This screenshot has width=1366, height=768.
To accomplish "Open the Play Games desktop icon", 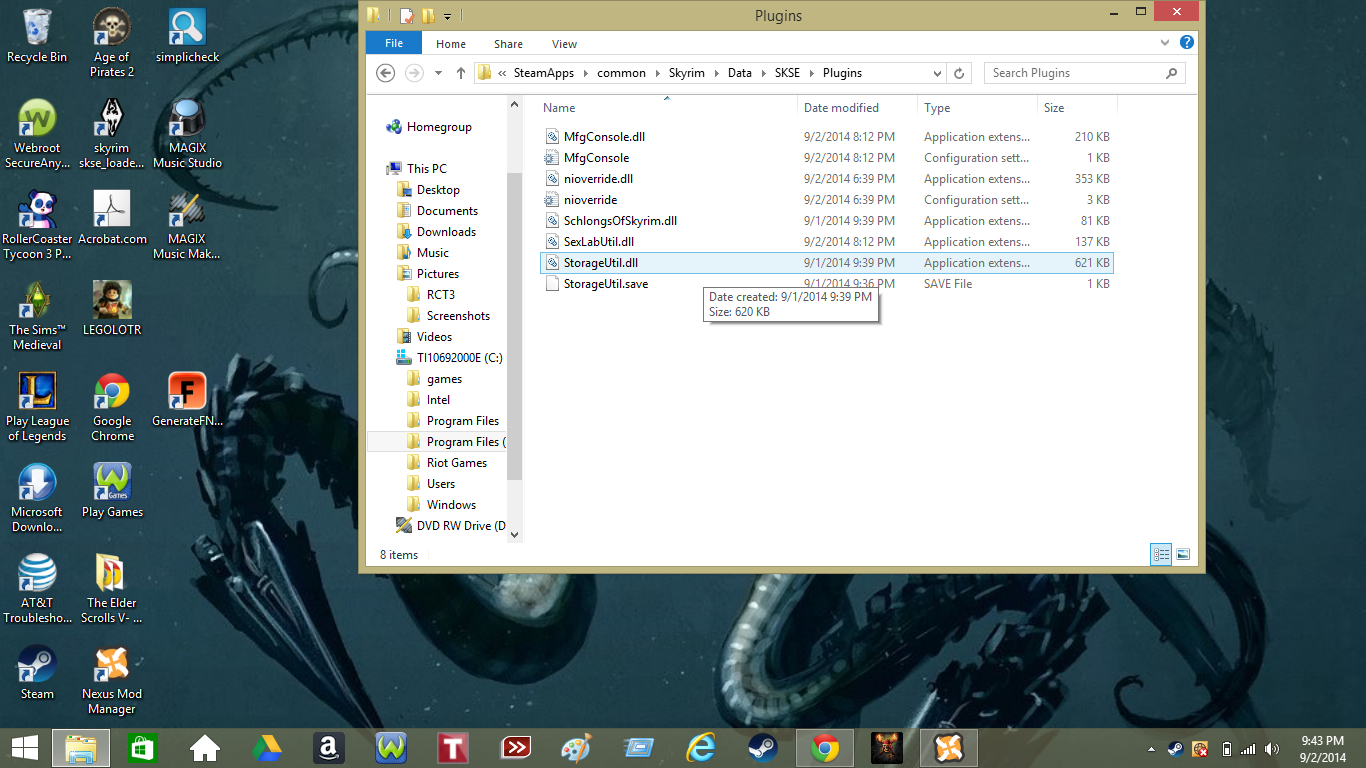I will pyautogui.click(x=112, y=491).
